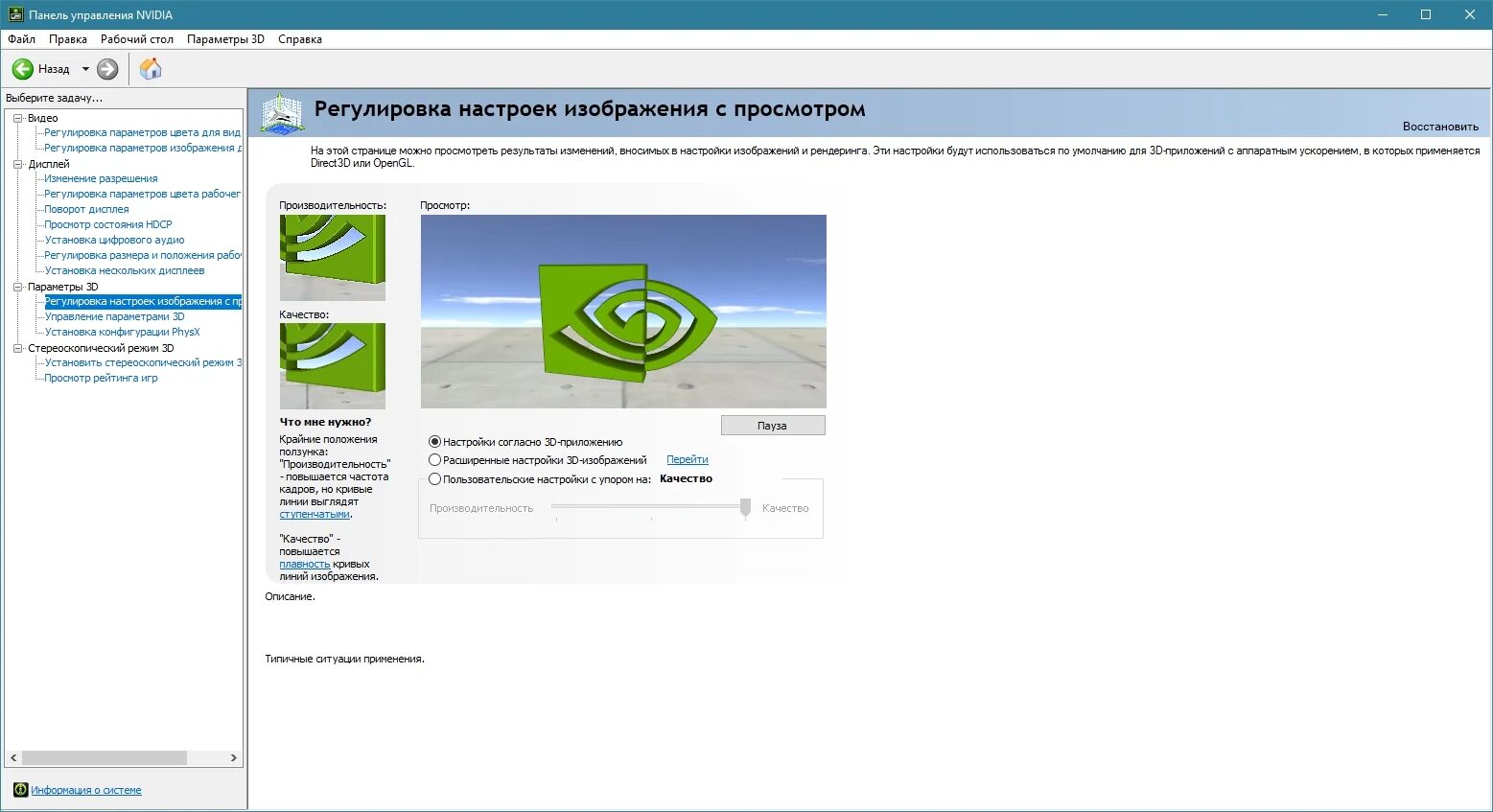
Task: Collapse the Параметры 3D tree node
Action: pyautogui.click(x=18, y=287)
